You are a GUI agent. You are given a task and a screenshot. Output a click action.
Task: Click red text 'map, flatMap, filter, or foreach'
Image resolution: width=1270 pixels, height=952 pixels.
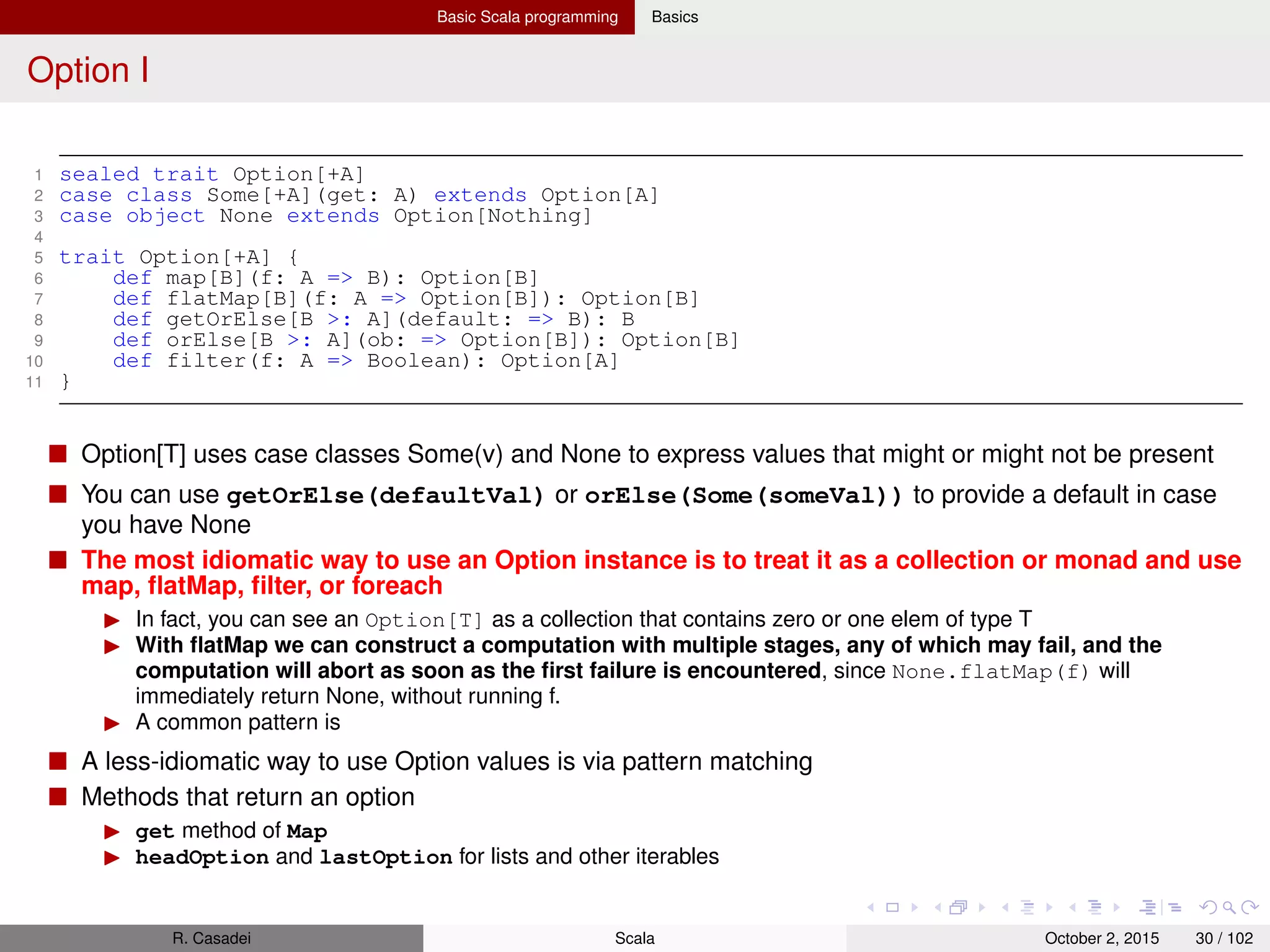[x=262, y=586]
